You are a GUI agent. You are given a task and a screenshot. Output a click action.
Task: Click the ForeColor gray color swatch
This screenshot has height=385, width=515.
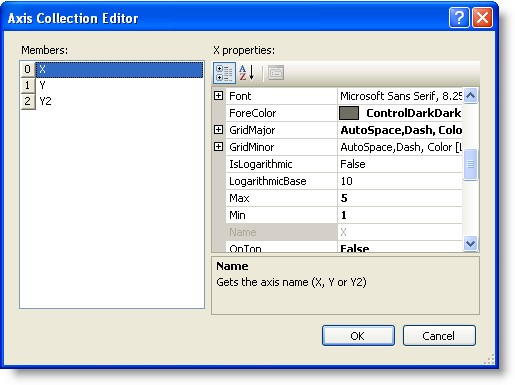click(349, 113)
